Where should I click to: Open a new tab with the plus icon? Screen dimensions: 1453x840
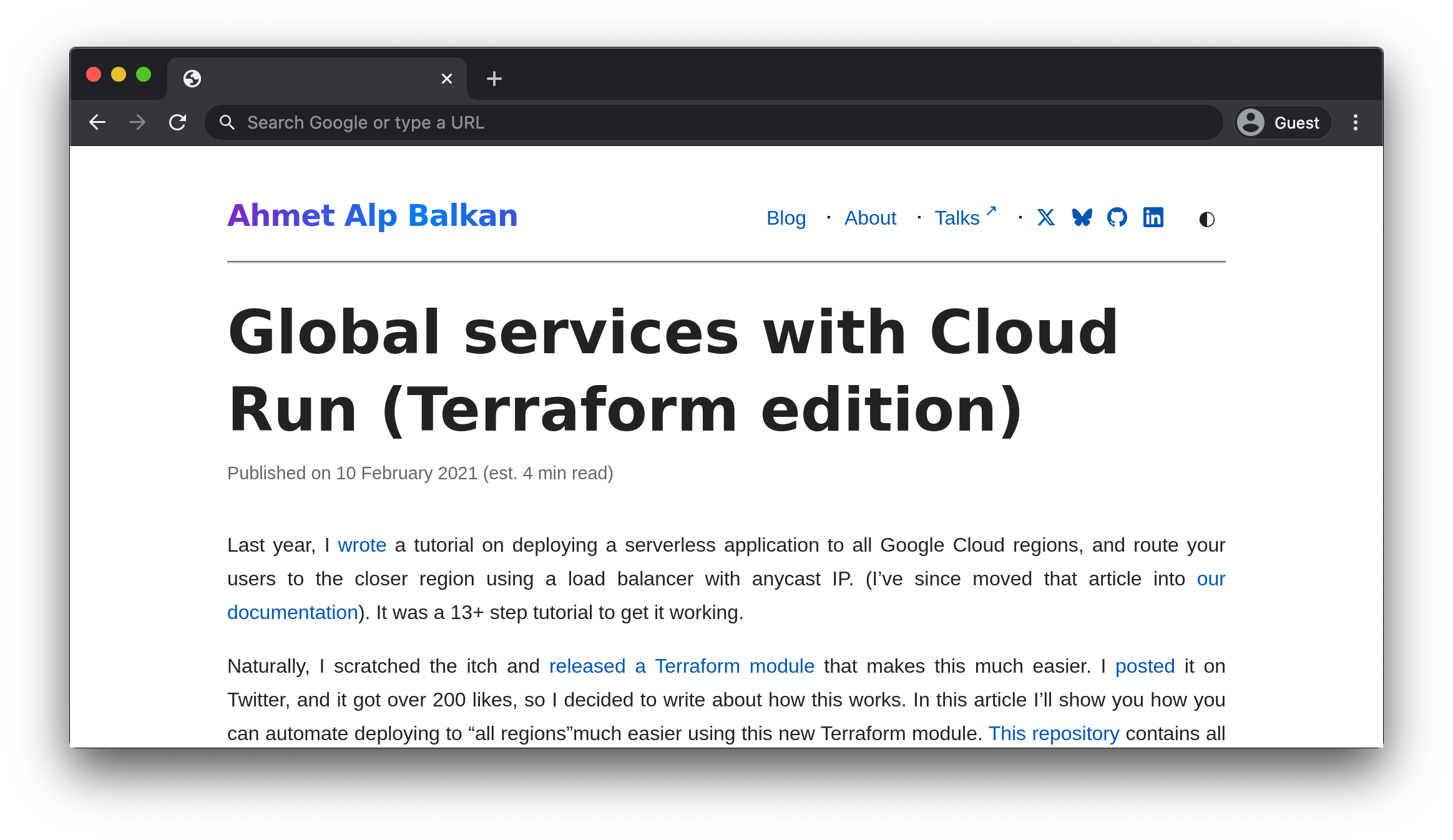494,79
